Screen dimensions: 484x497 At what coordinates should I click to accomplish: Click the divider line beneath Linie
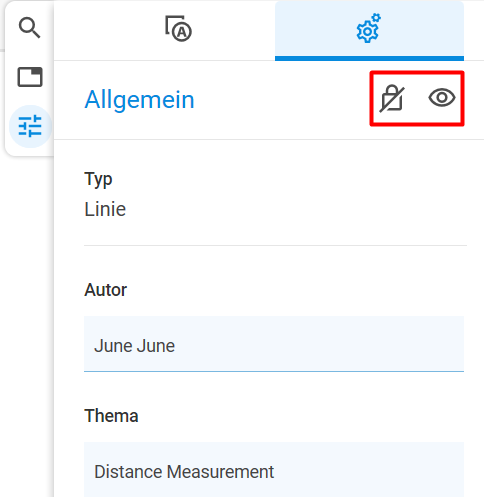point(275,245)
